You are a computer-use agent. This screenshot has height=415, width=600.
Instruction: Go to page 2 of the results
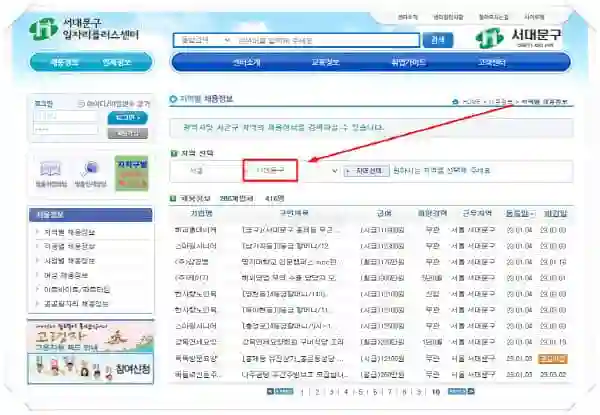tap(317, 392)
